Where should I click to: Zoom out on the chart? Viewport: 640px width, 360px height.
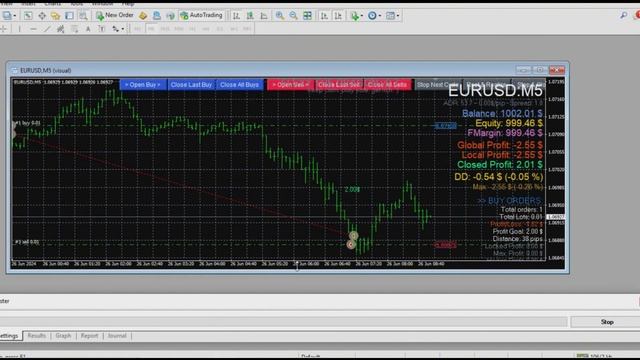pos(293,16)
